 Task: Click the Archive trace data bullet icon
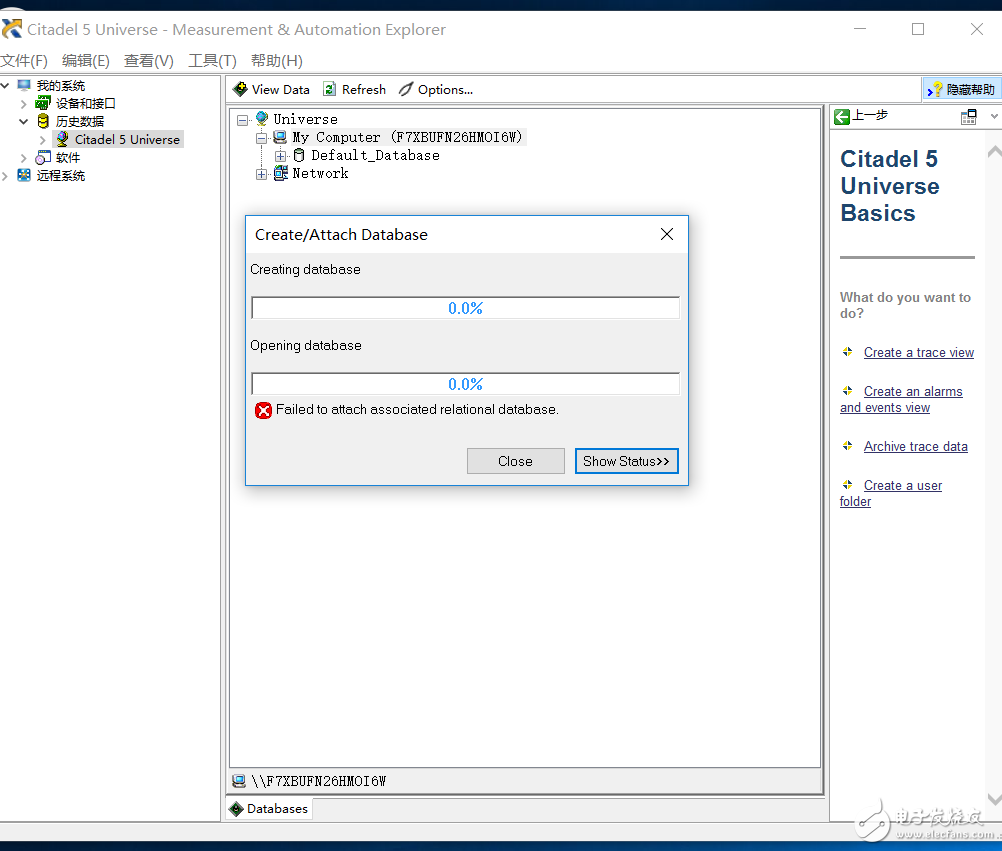tap(847, 445)
